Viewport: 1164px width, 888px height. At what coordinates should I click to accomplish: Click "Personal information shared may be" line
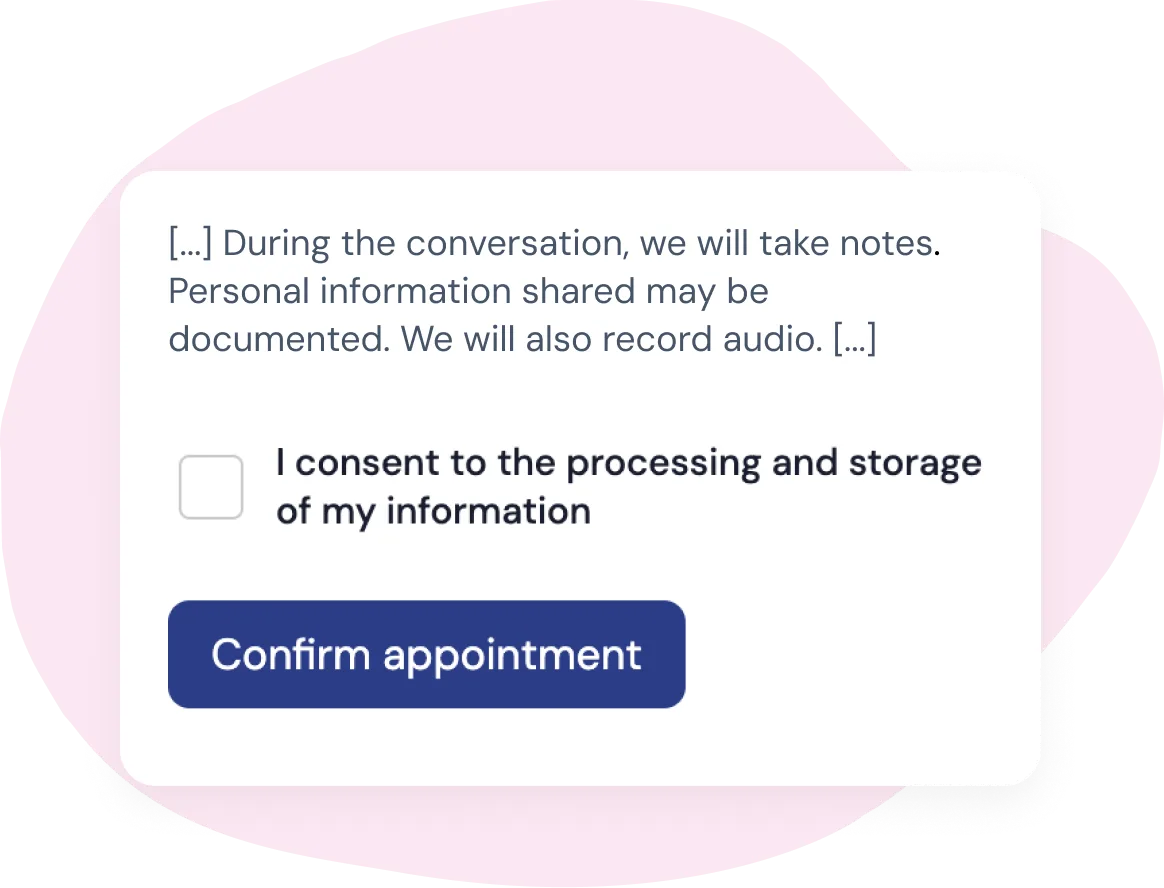click(468, 292)
